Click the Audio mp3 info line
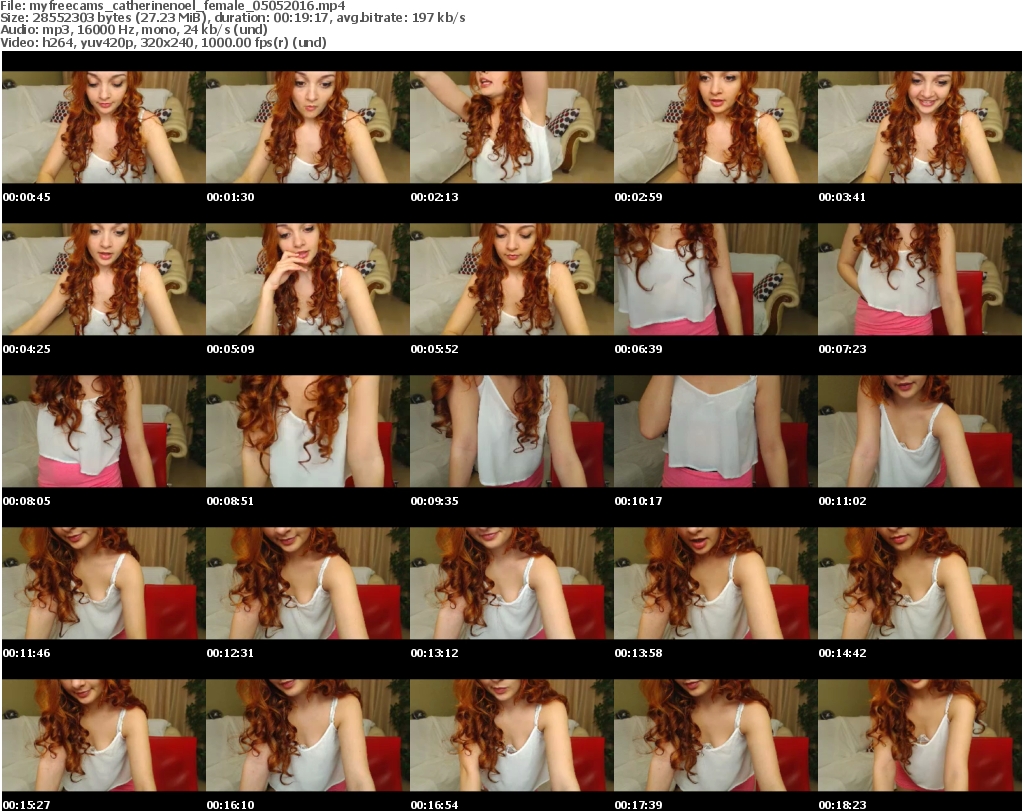 coord(134,29)
